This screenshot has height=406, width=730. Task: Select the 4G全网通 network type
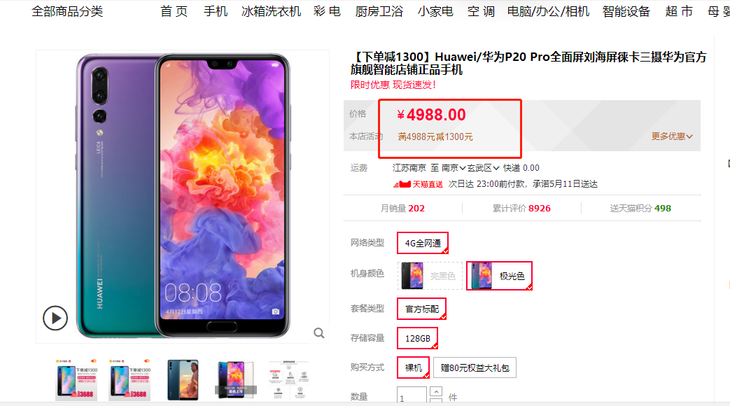tap(423, 243)
